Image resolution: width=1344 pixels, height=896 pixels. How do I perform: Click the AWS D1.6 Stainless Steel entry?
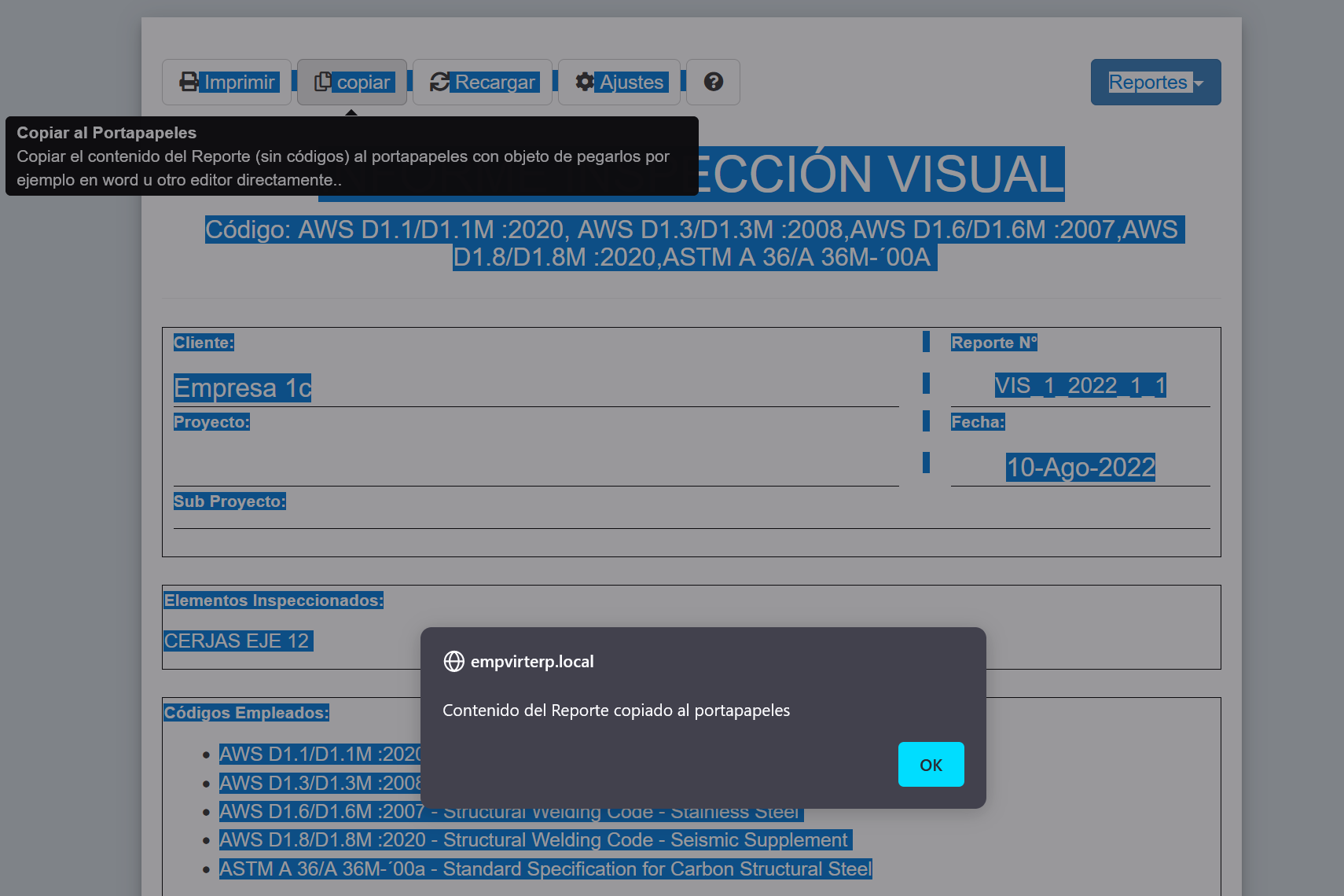coord(613,813)
